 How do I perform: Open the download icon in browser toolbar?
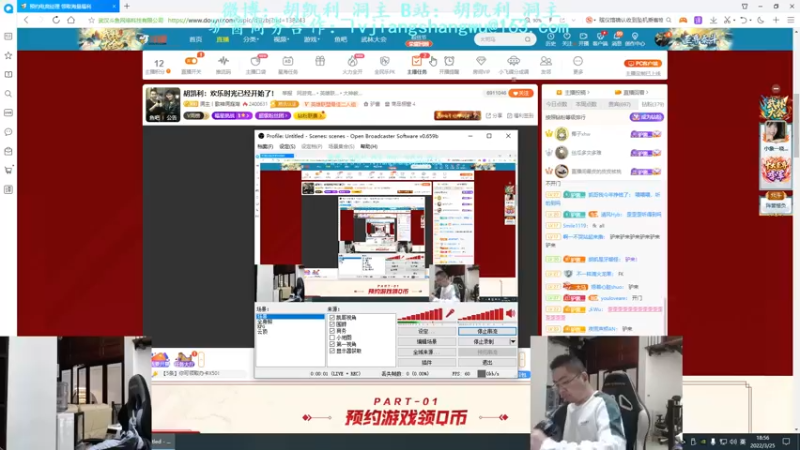713,20
